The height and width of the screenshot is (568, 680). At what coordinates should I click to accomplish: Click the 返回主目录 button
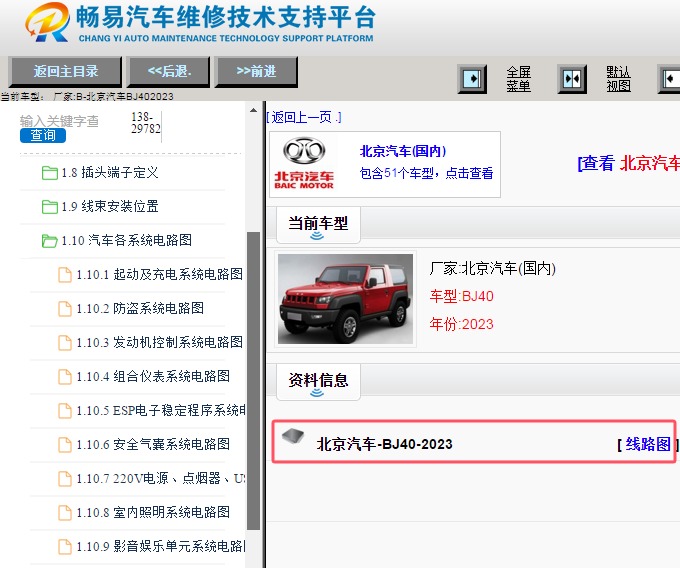point(65,72)
